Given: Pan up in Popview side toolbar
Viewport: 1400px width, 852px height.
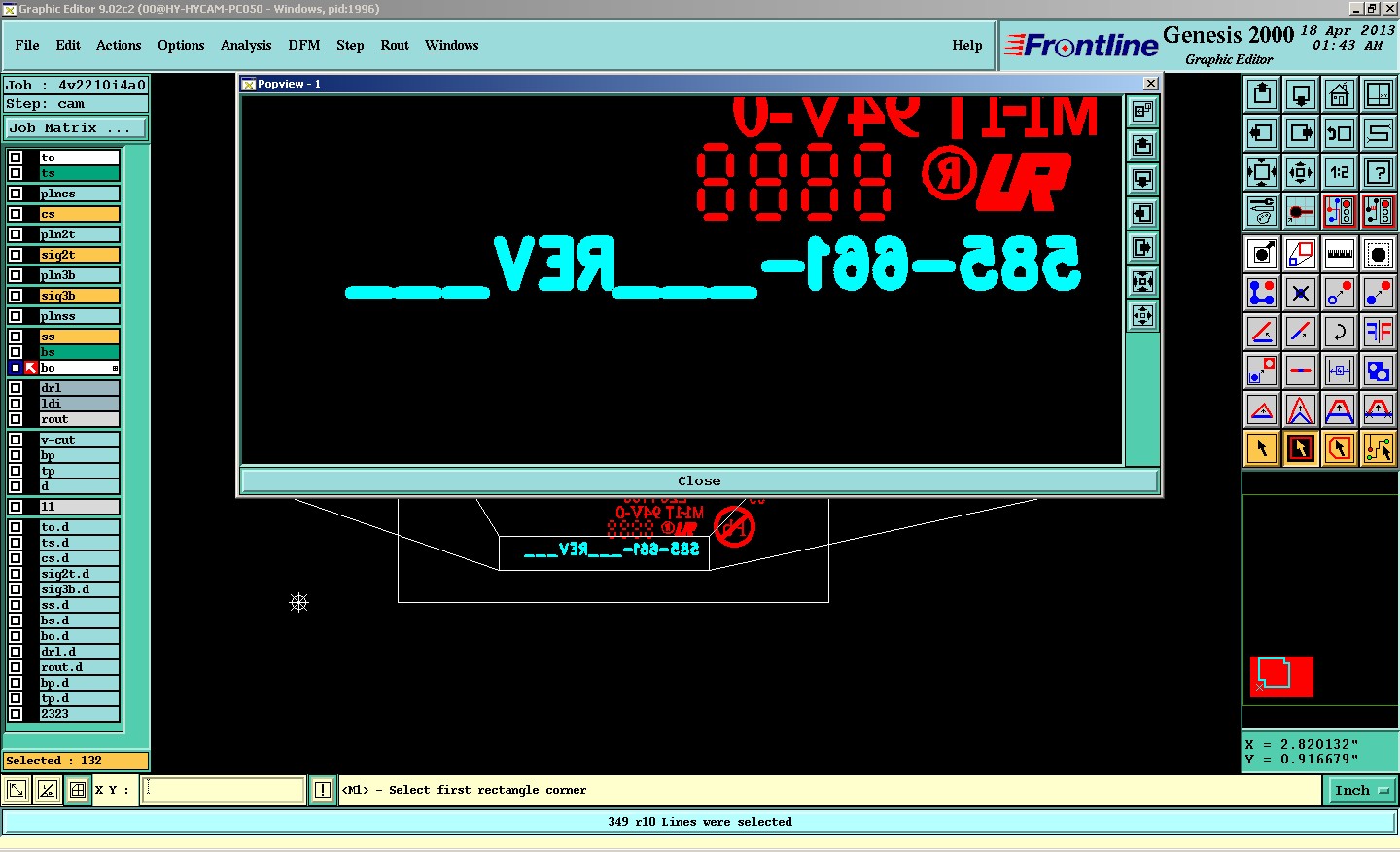Looking at the screenshot, I should click(x=1142, y=146).
